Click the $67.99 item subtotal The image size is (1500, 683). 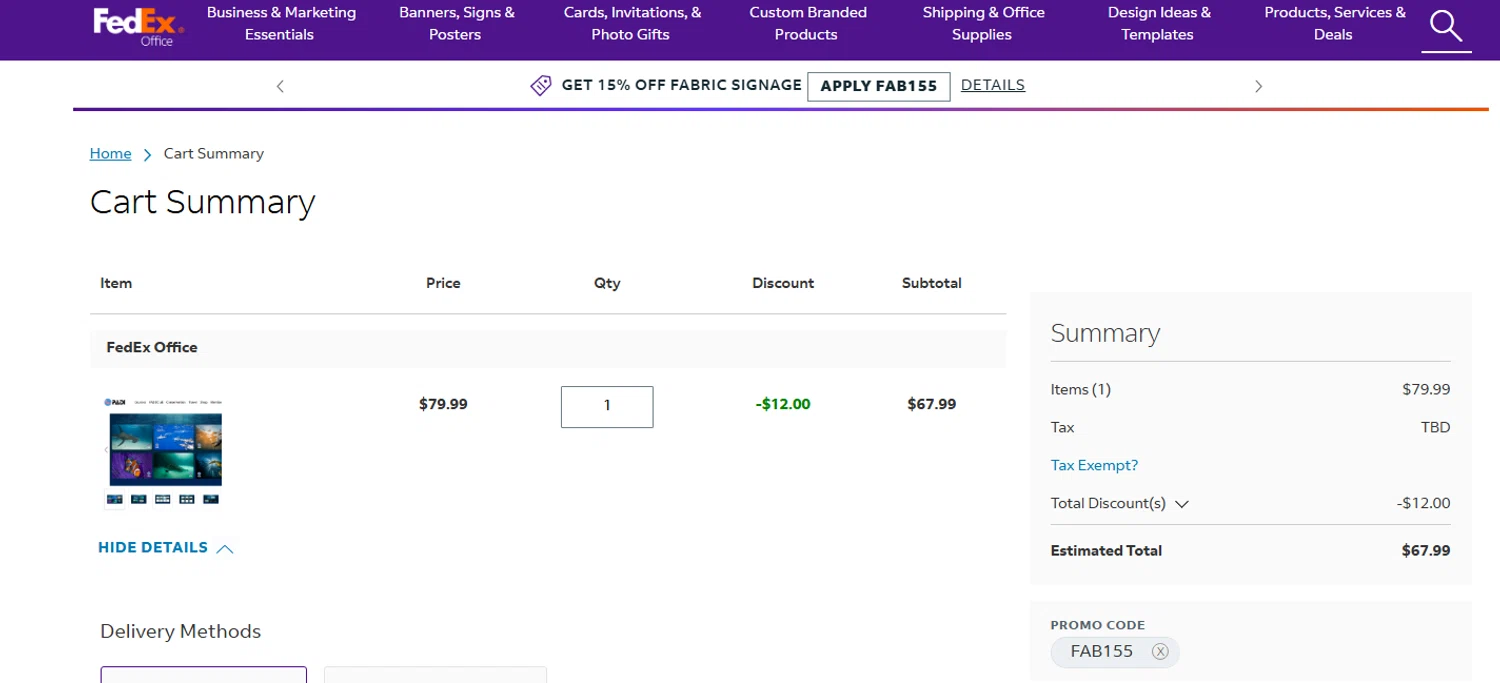pos(931,404)
